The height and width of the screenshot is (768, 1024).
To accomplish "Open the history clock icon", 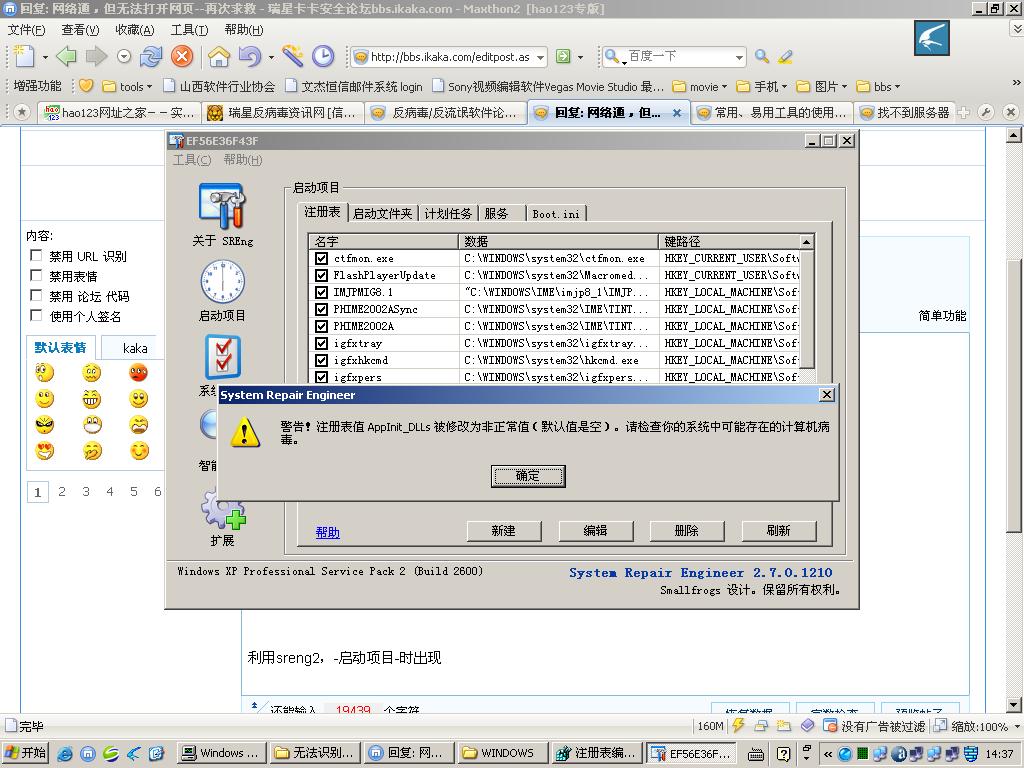I will point(323,56).
